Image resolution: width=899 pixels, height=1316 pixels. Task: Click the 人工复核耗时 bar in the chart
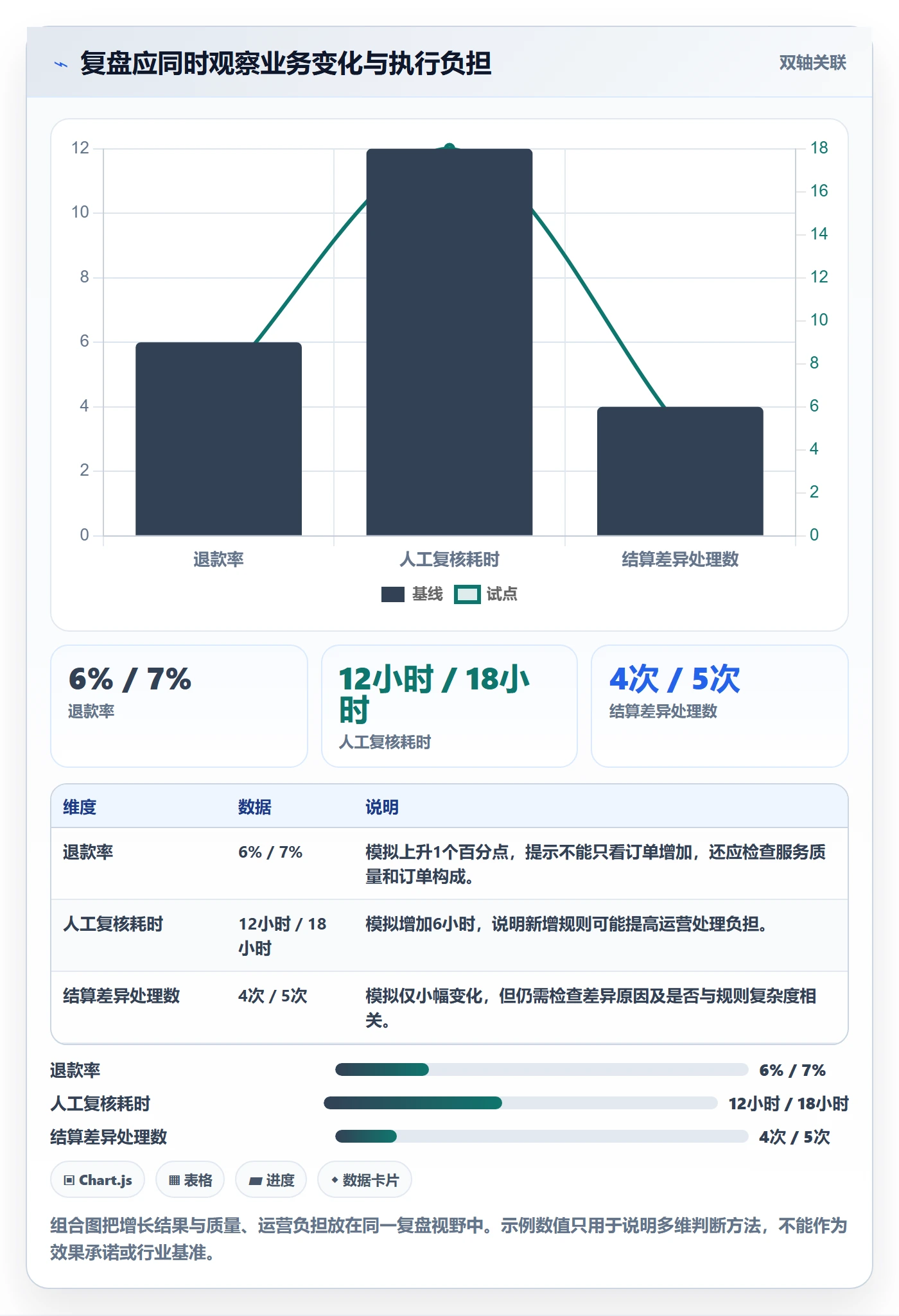coord(449,342)
